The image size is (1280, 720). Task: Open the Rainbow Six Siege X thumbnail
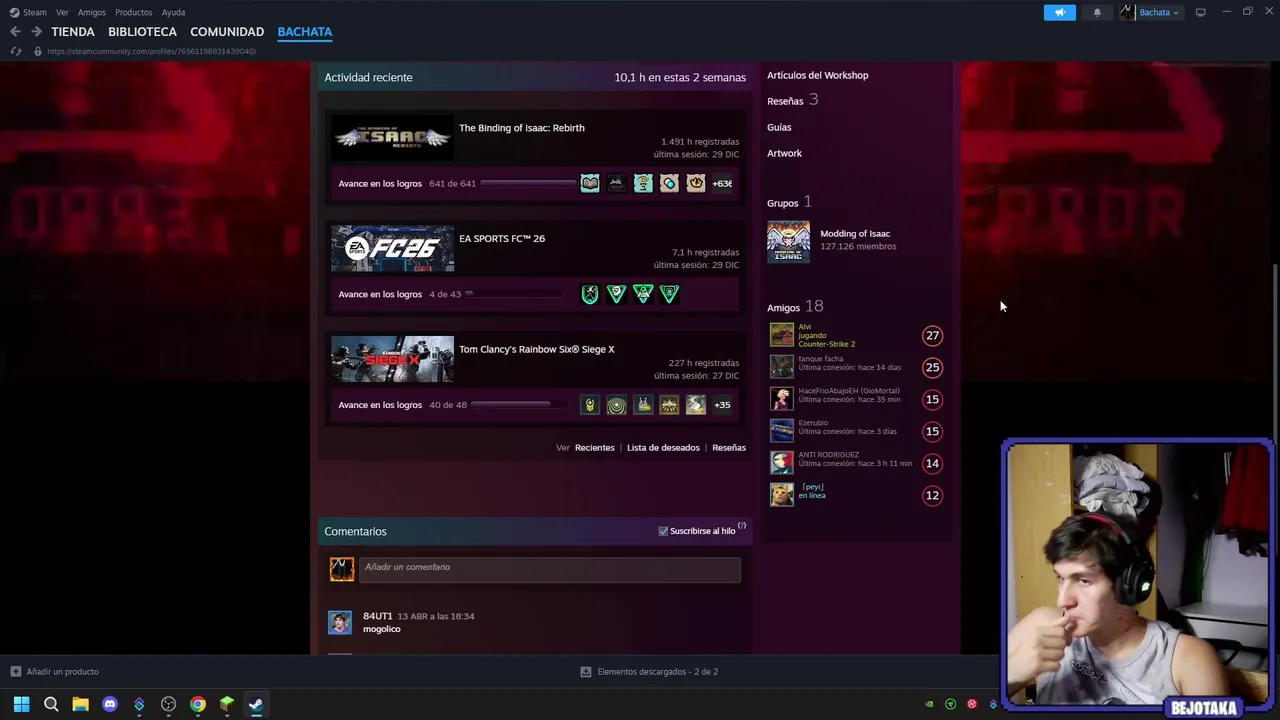tap(392, 359)
